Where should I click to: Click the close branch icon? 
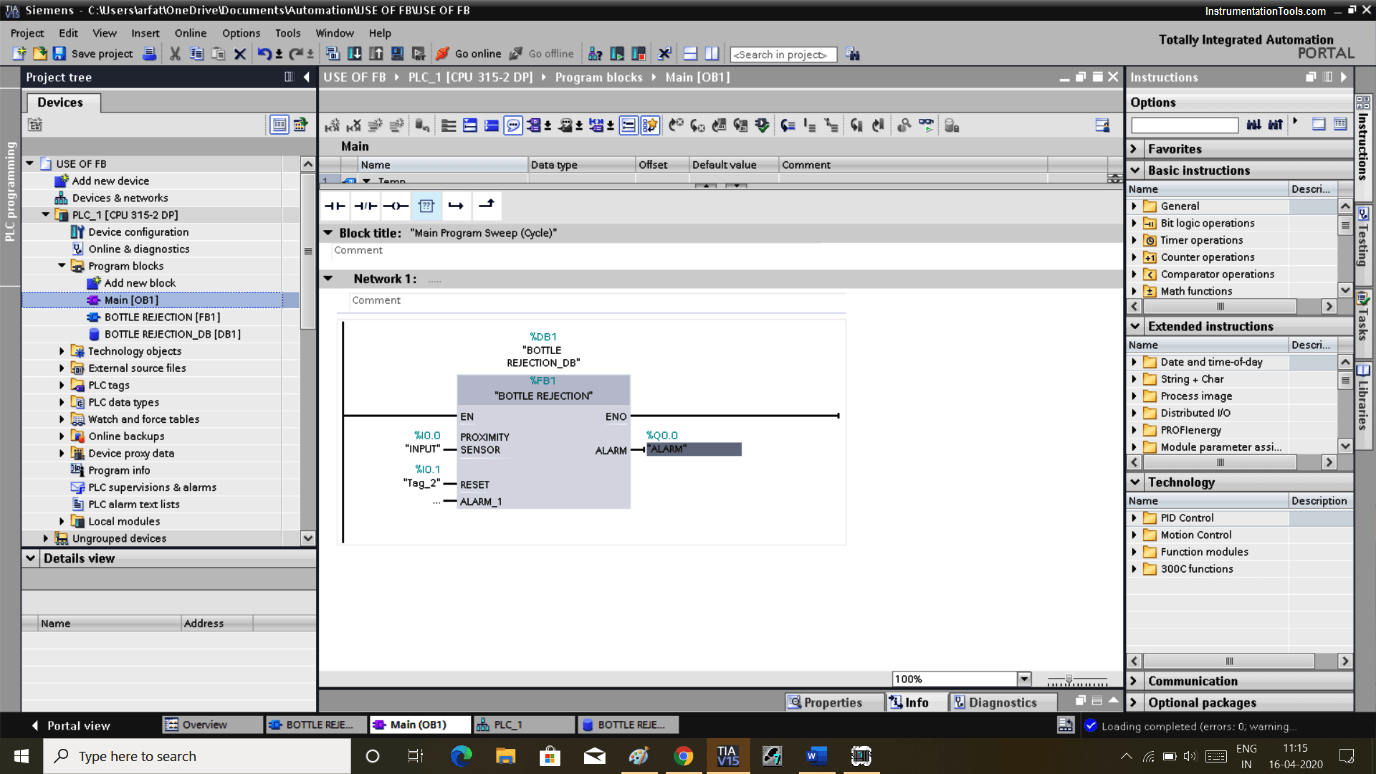pyautogui.click(x=486, y=206)
